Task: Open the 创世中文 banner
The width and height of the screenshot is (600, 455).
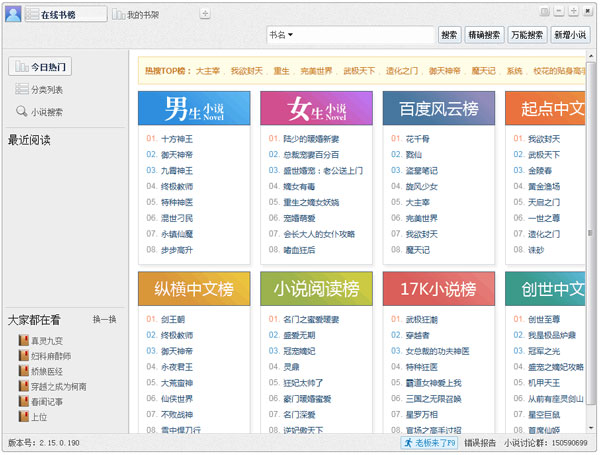Action: [545, 289]
